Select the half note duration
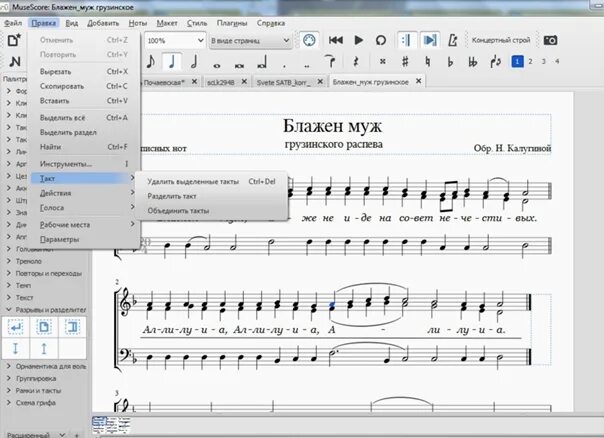The height and width of the screenshot is (438, 604). pos(194,62)
